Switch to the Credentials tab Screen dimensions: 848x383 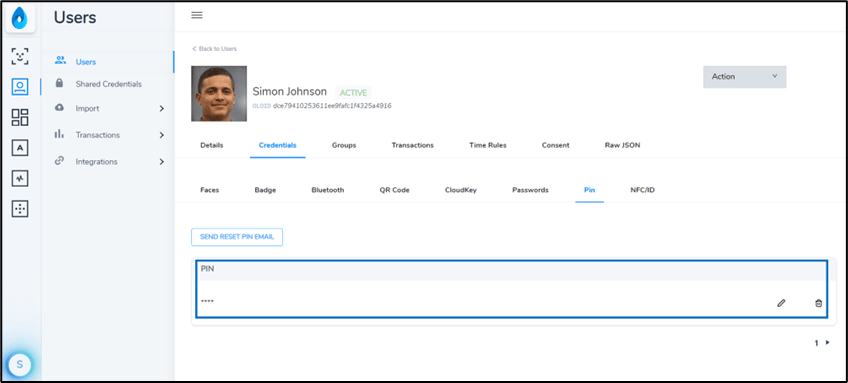click(x=277, y=145)
